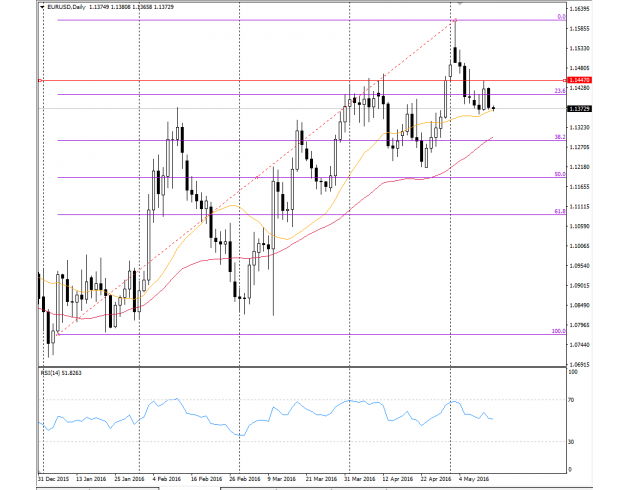The width and height of the screenshot is (630, 490).
Task: Click the 31 Dec 2015 date label
Action: point(55,477)
